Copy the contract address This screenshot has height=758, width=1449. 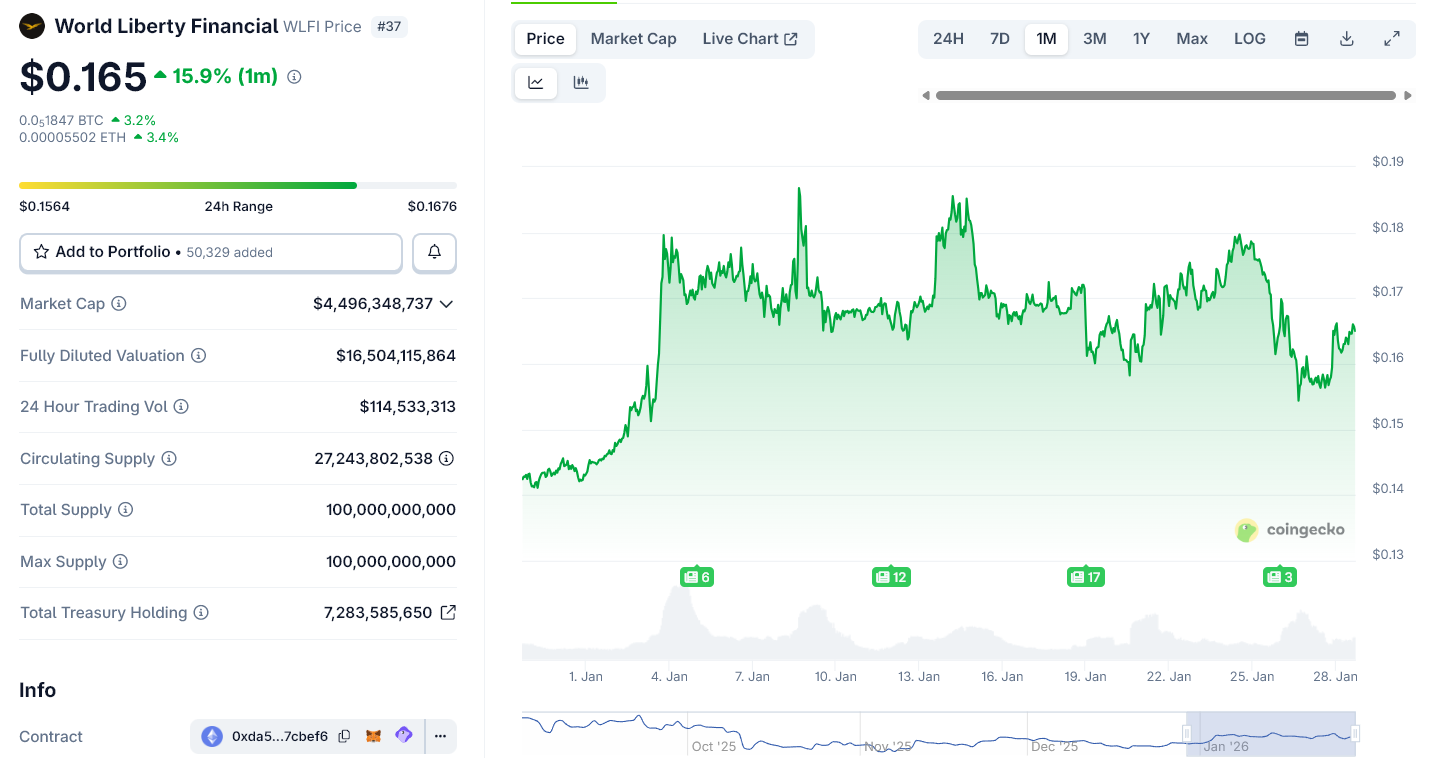tap(344, 736)
